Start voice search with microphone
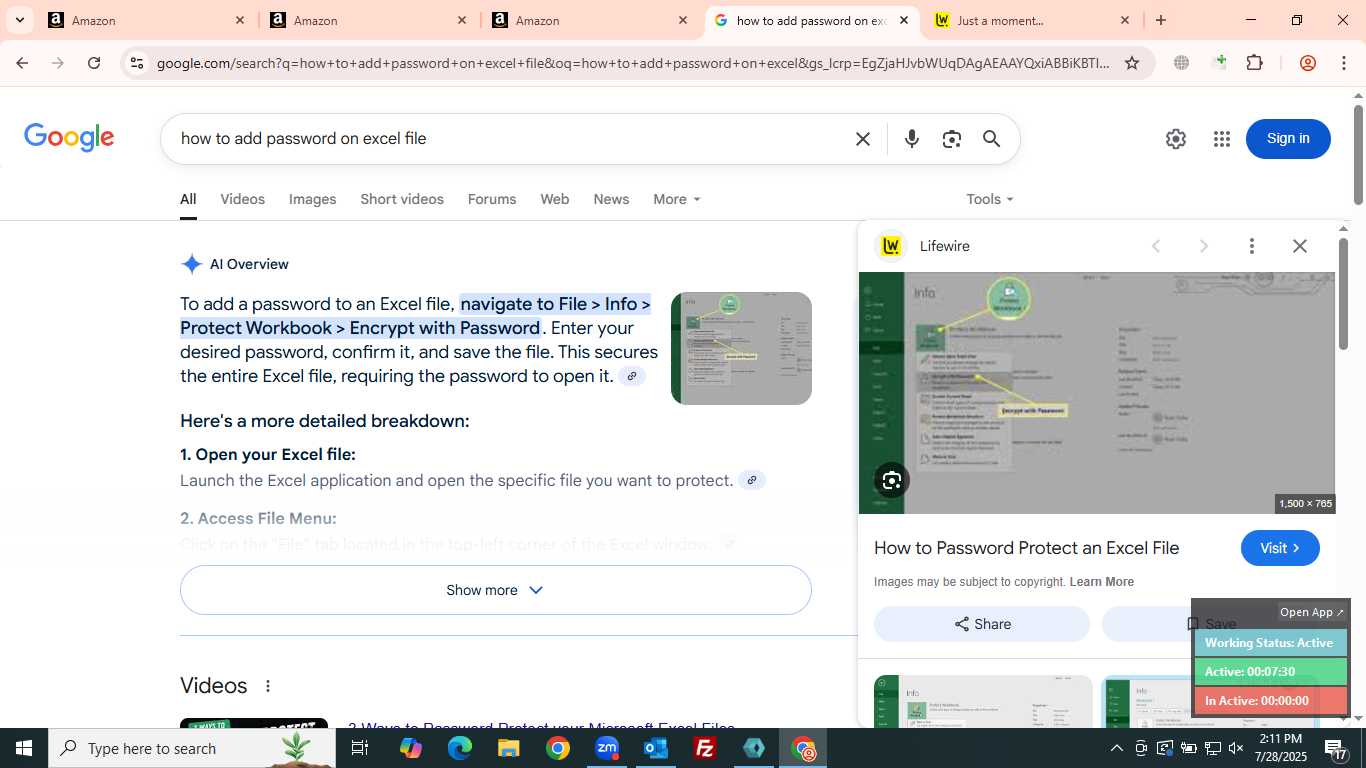 point(911,139)
